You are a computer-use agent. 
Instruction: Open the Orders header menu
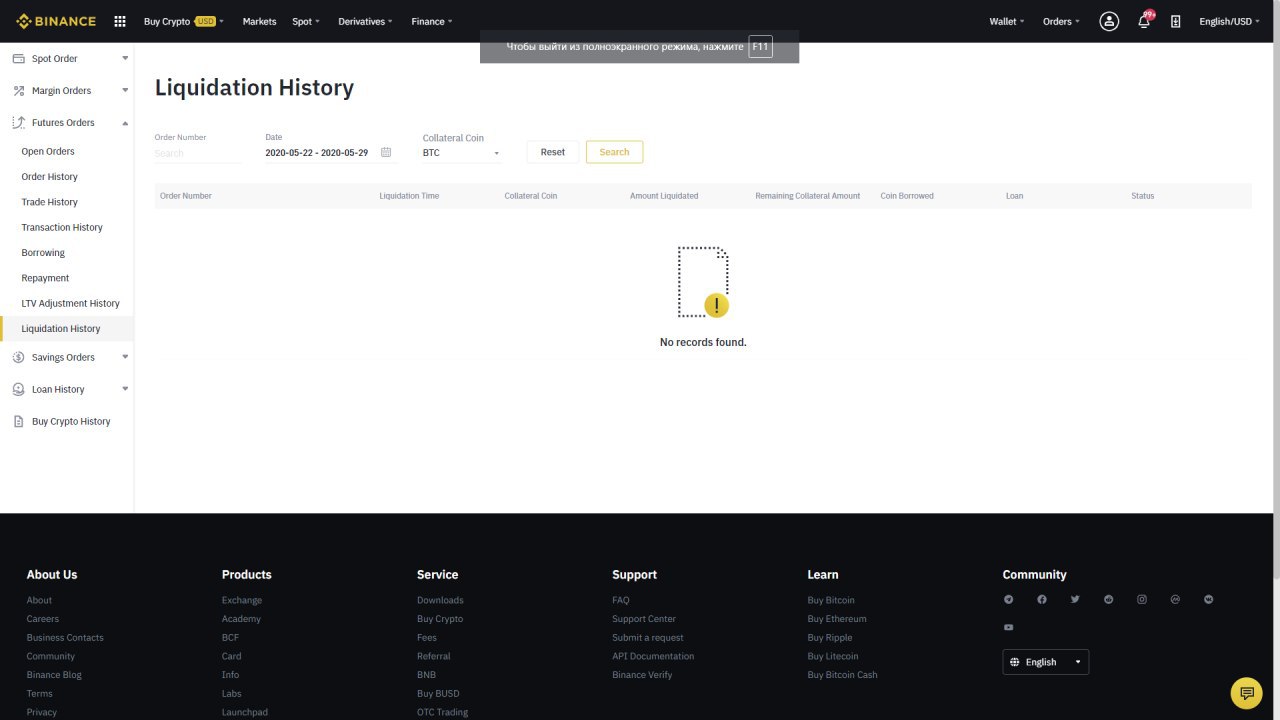click(1061, 21)
